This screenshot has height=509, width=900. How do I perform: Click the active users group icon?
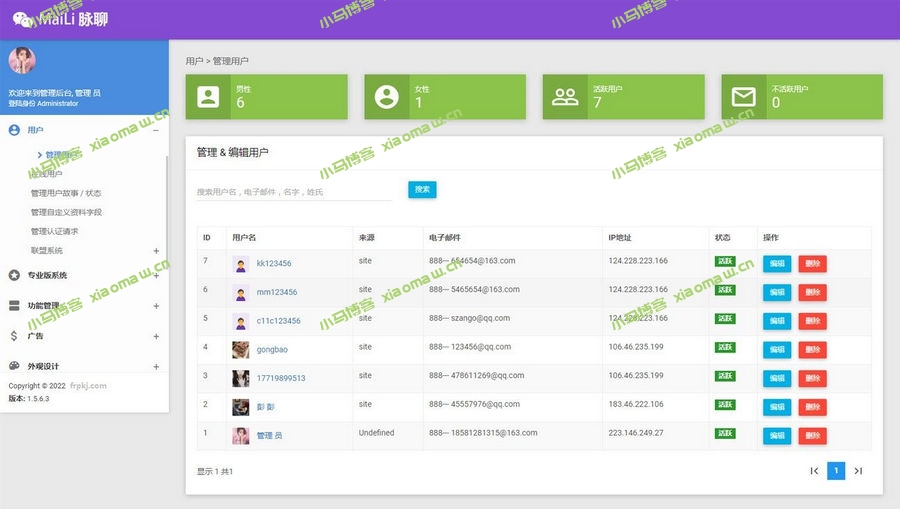[x=565, y=97]
